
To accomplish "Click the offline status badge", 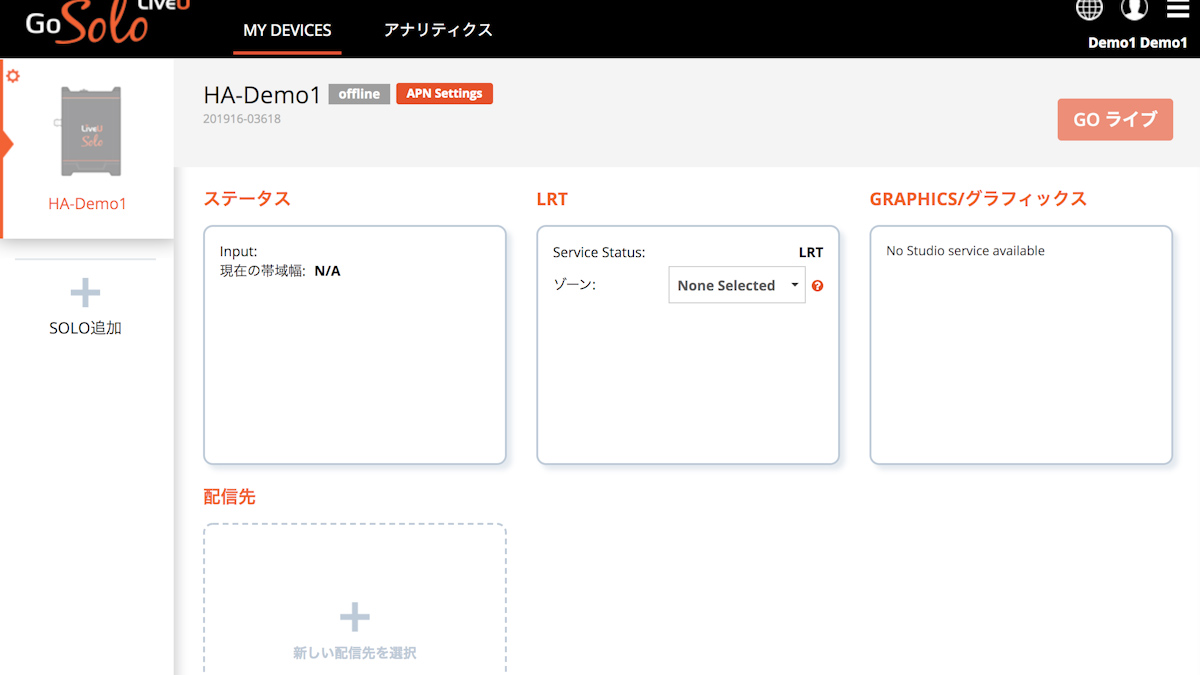I will pyautogui.click(x=358, y=94).
